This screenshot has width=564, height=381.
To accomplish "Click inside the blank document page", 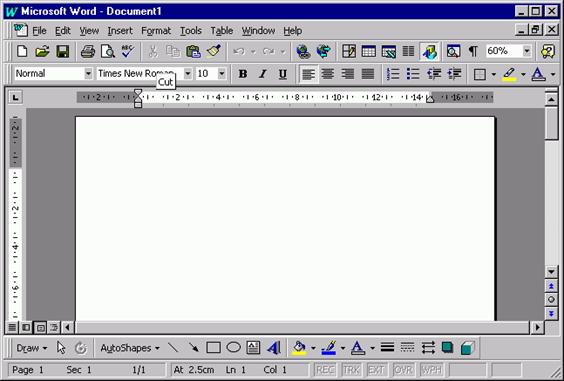I will (285, 218).
